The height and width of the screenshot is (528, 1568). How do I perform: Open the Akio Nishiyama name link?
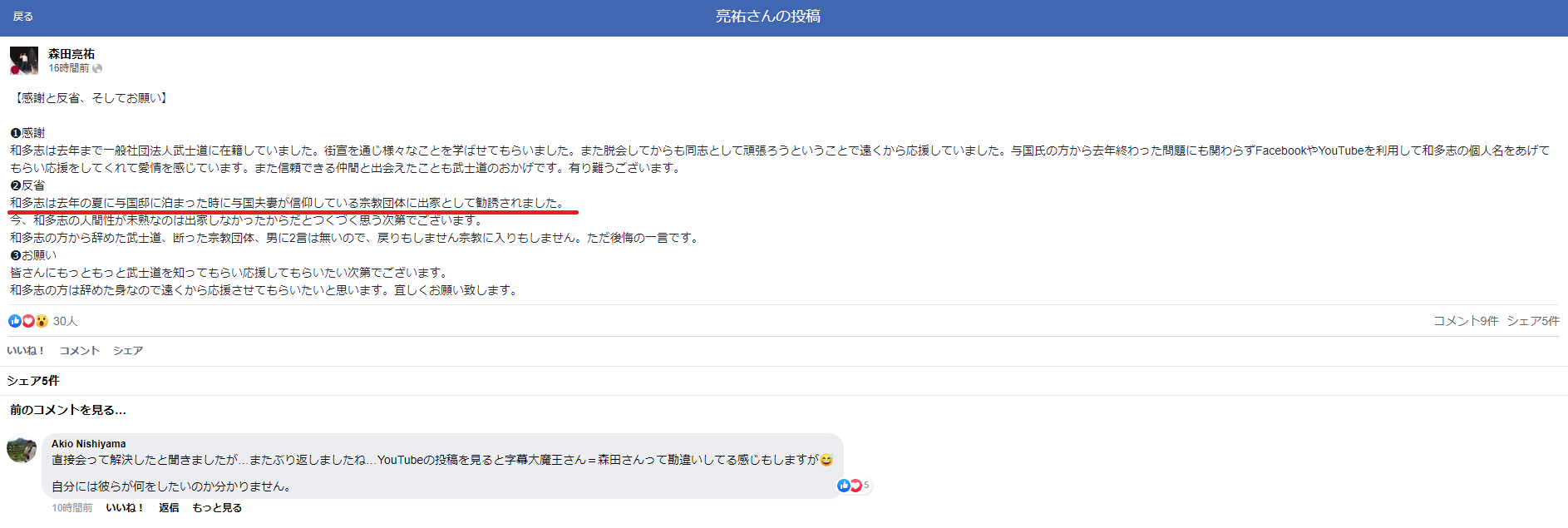[89, 444]
